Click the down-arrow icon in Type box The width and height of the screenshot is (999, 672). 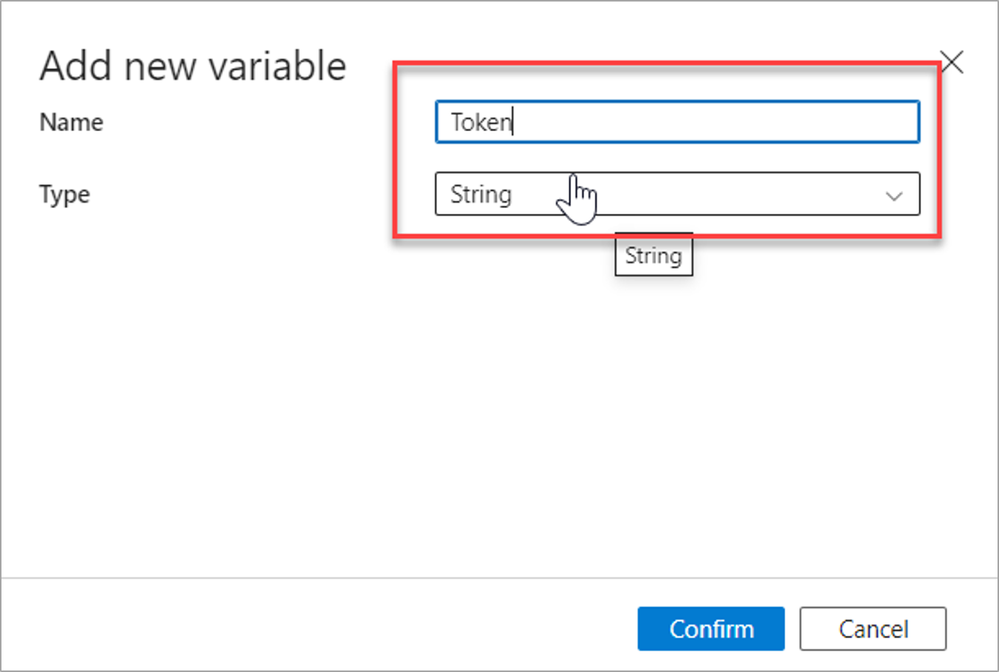895,195
